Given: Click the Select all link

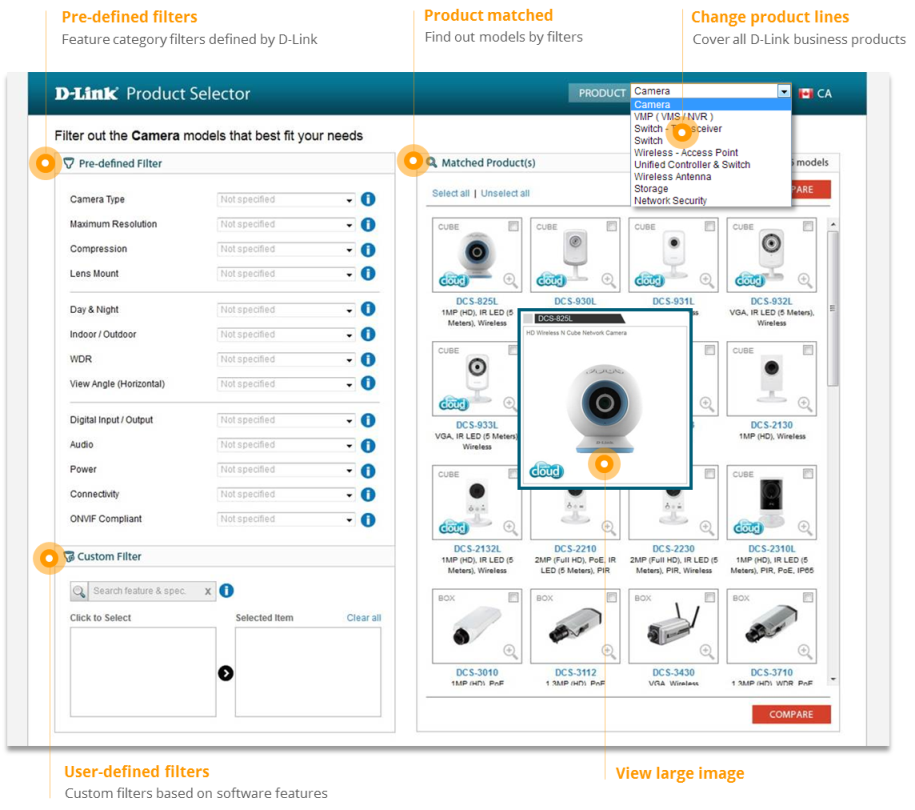Looking at the screenshot, I should [x=450, y=193].
